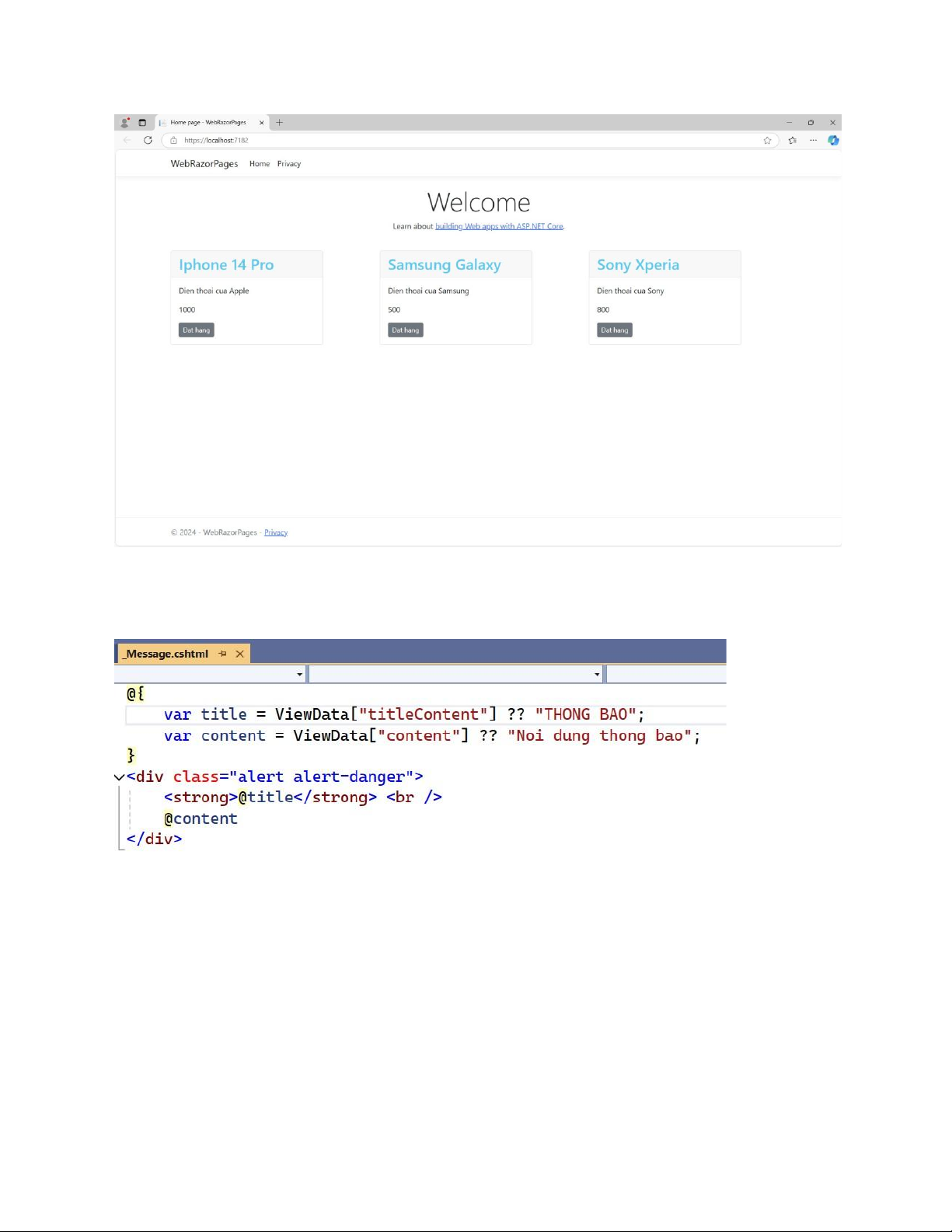The height and width of the screenshot is (1232, 952).
Task: Click Dat hang button for Sony Xperia
Action: [614, 330]
